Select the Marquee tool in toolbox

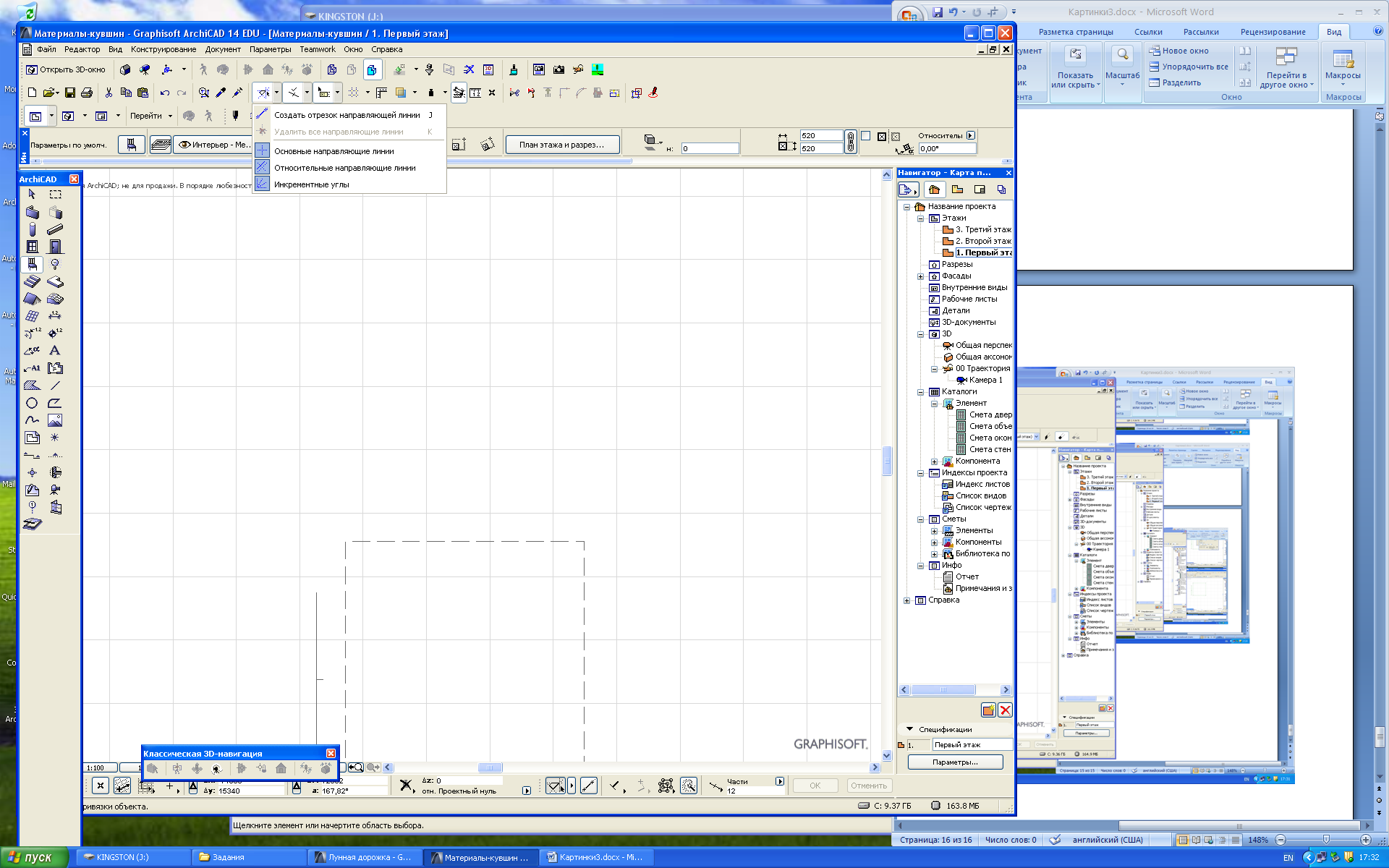(x=55, y=195)
